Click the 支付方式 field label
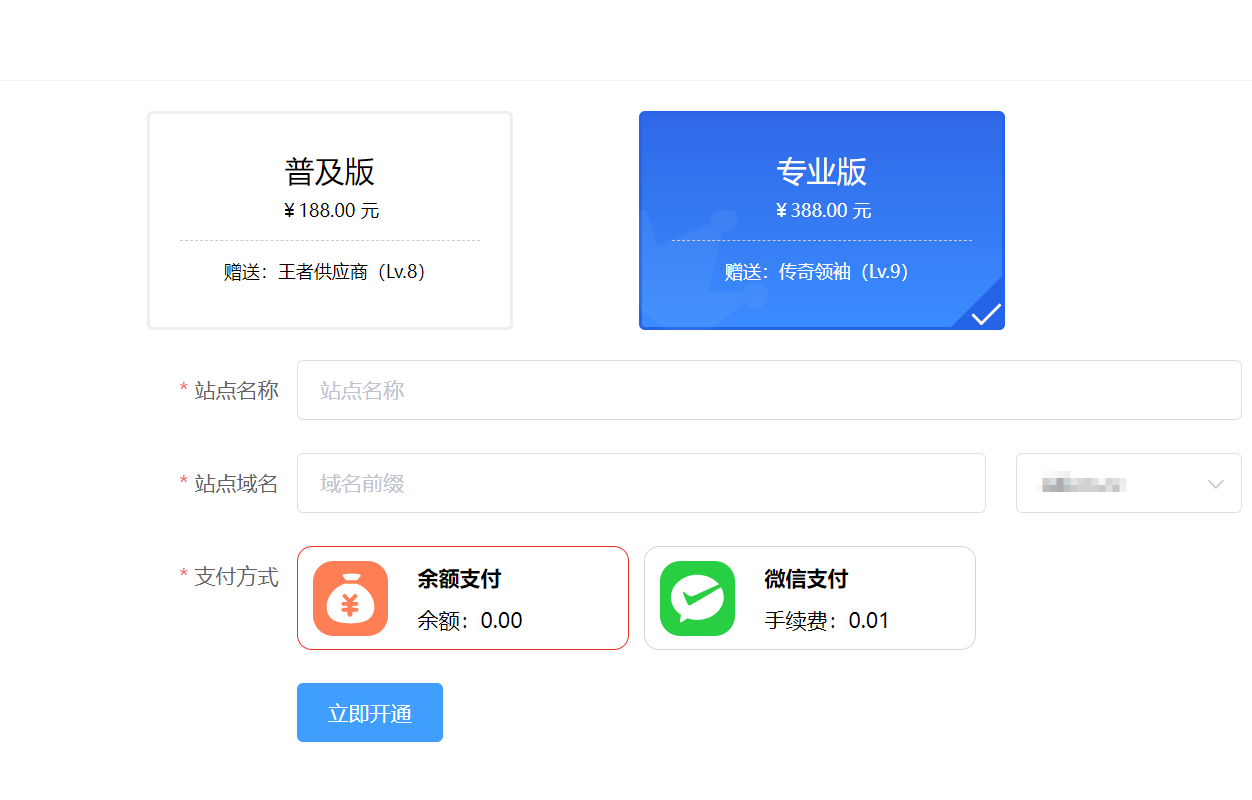Image resolution: width=1252 pixels, height=800 pixels. coord(236,577)
